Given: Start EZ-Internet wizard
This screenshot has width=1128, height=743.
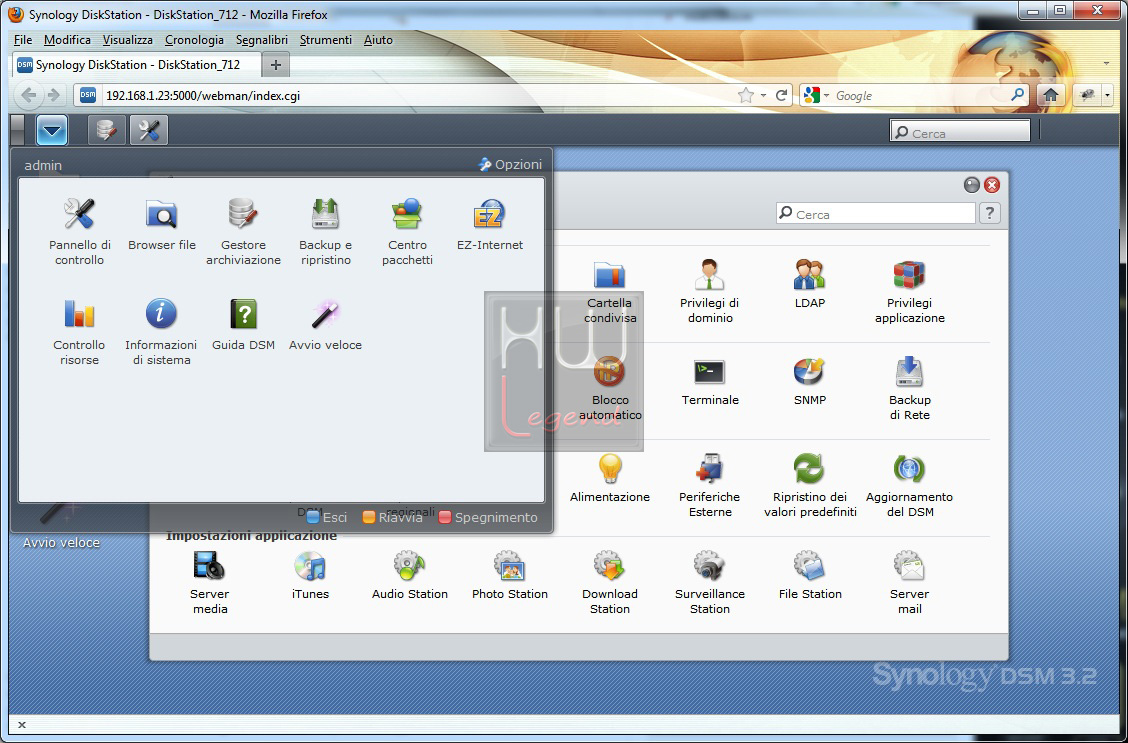Looking at the screenshot, I should (x=489, y=224).
